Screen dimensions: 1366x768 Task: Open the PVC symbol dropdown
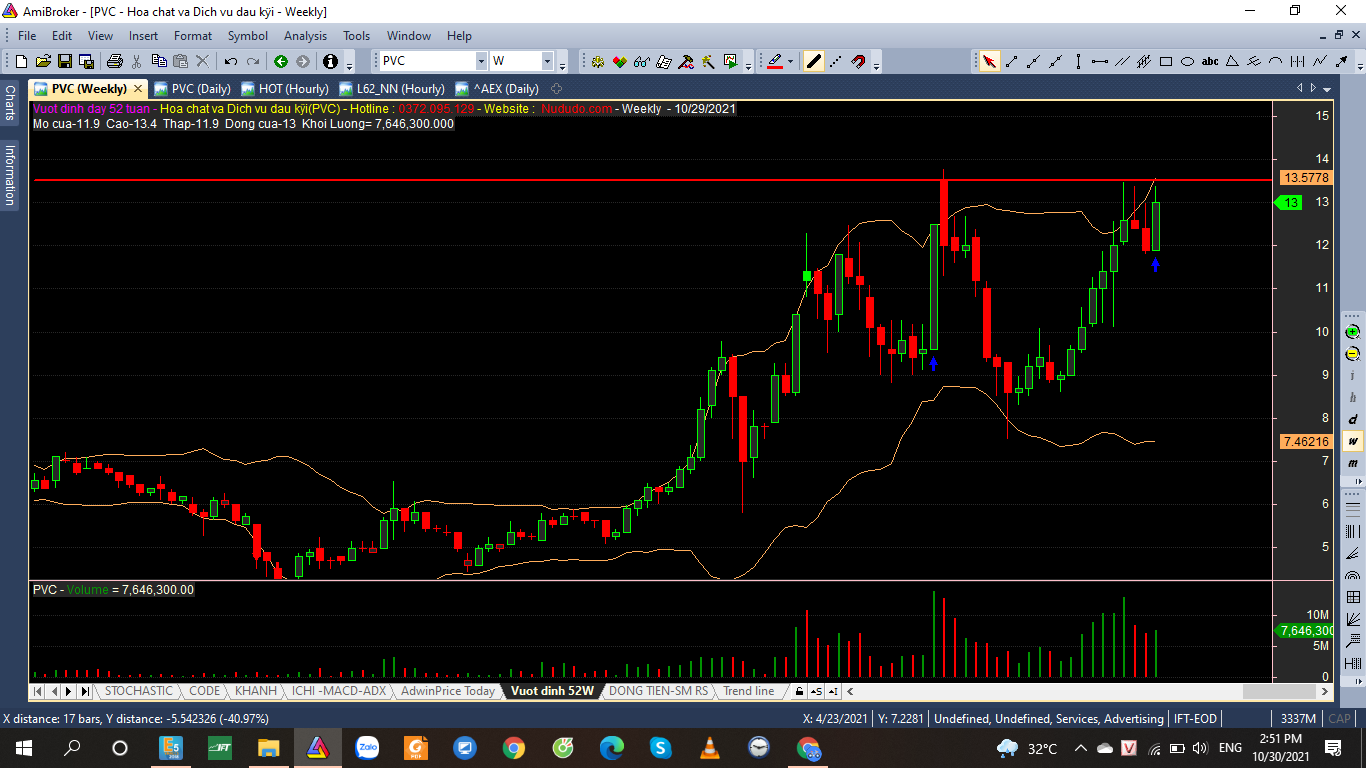480,61
